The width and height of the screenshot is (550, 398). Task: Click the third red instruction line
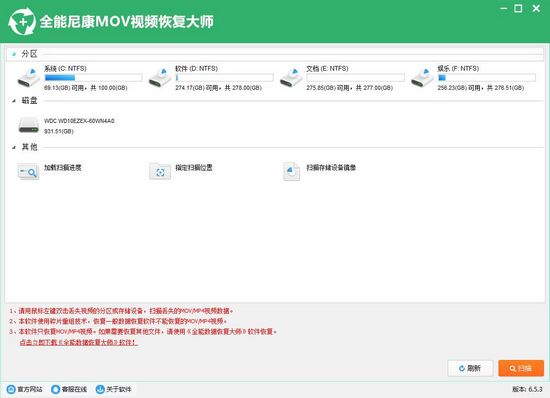(x=143, y=332)
